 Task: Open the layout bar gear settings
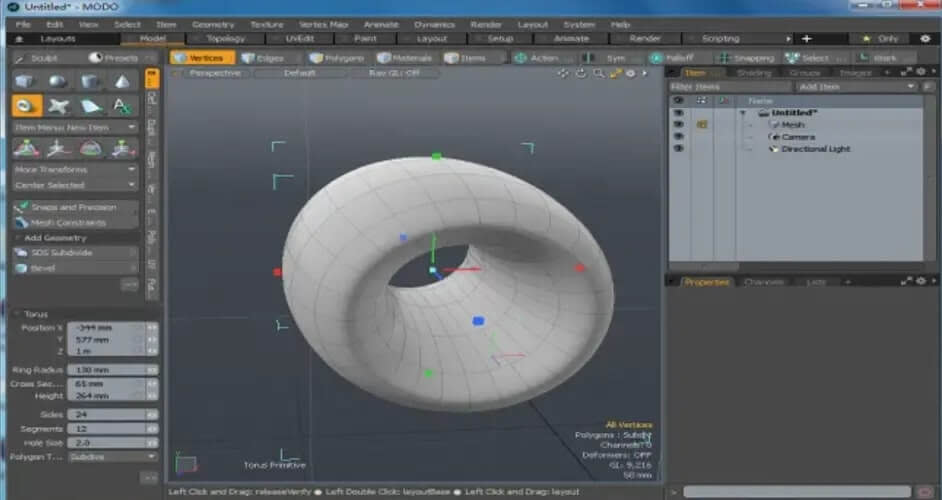coord(925,38)
